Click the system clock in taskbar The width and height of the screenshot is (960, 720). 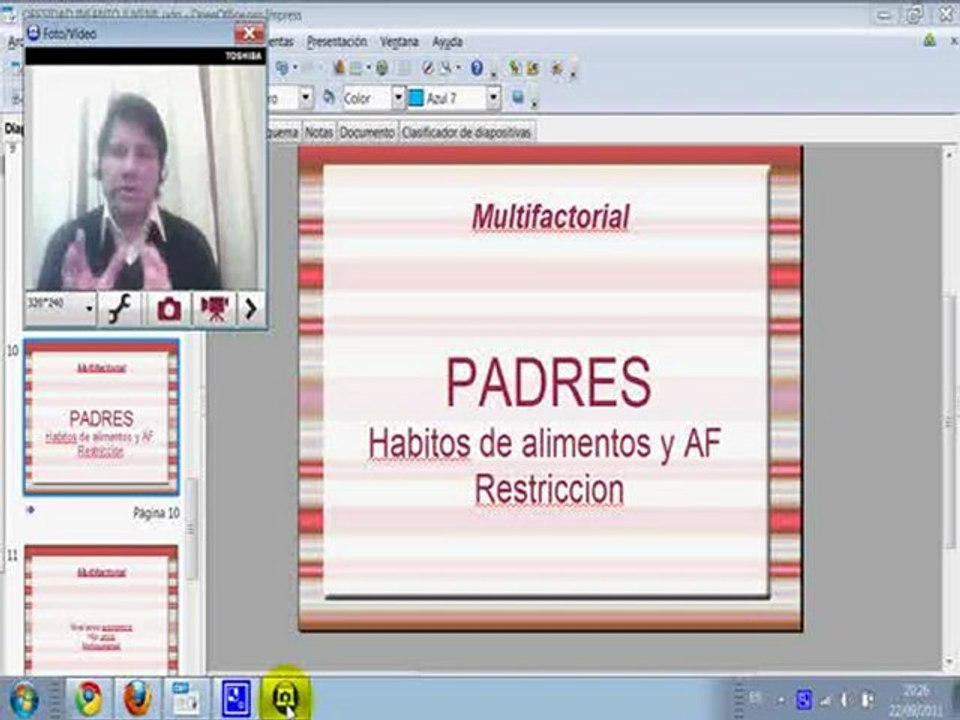pos(916,700)
